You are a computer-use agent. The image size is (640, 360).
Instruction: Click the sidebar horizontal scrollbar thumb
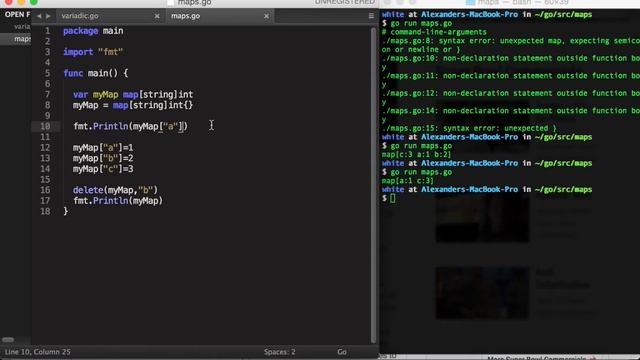tap(8, 340)
